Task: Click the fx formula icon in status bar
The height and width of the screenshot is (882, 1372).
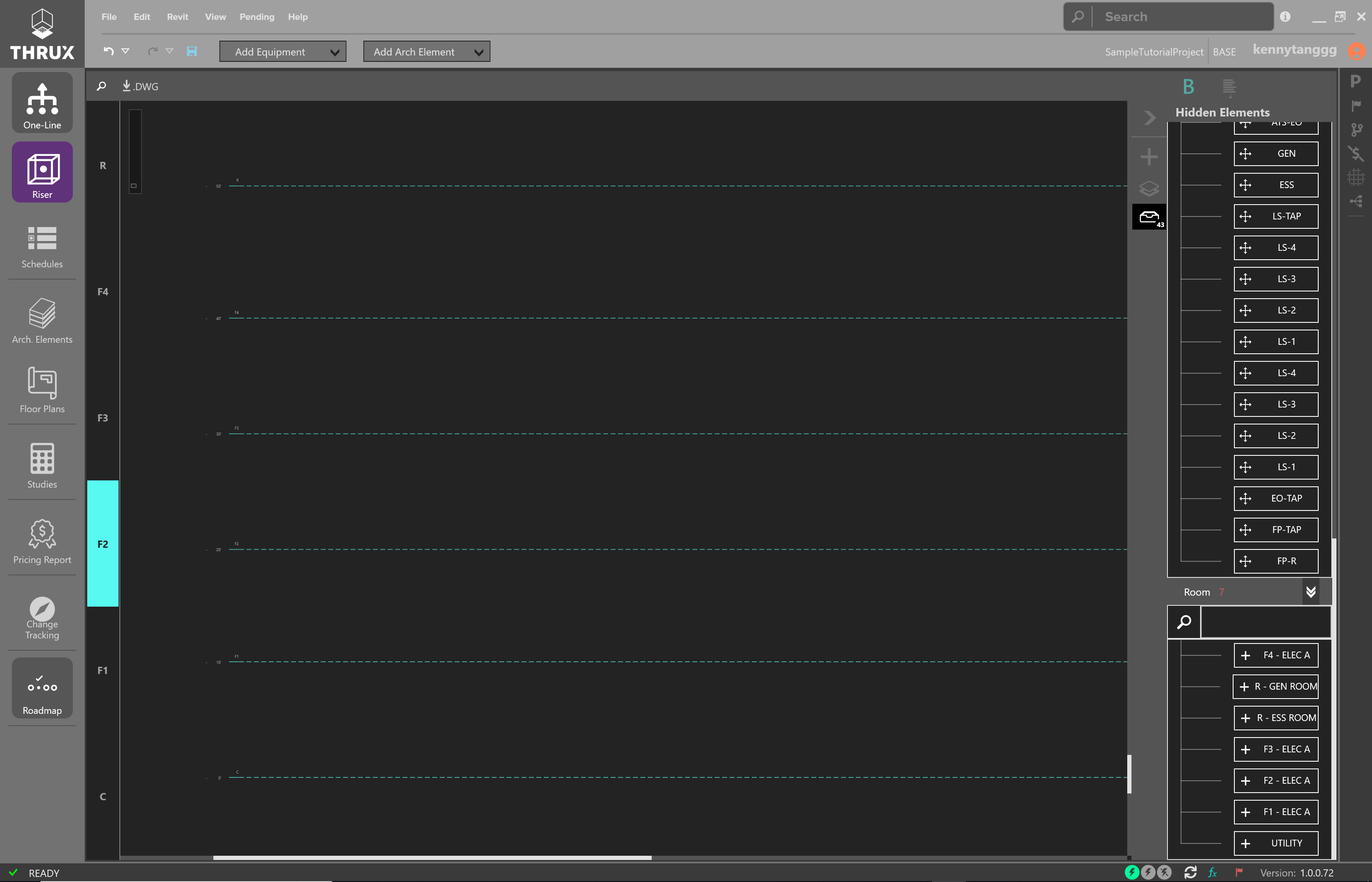Action: click(x=1212, y=872)
